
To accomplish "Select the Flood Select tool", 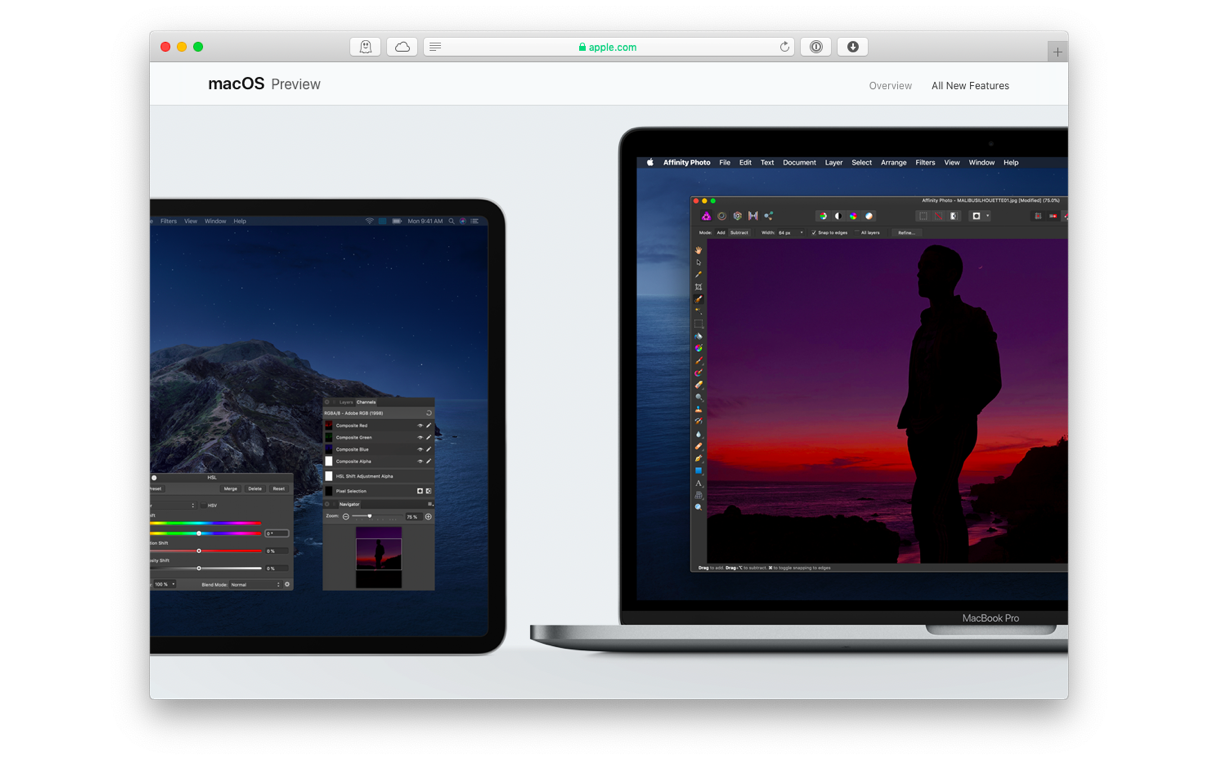I will point(699,311).
